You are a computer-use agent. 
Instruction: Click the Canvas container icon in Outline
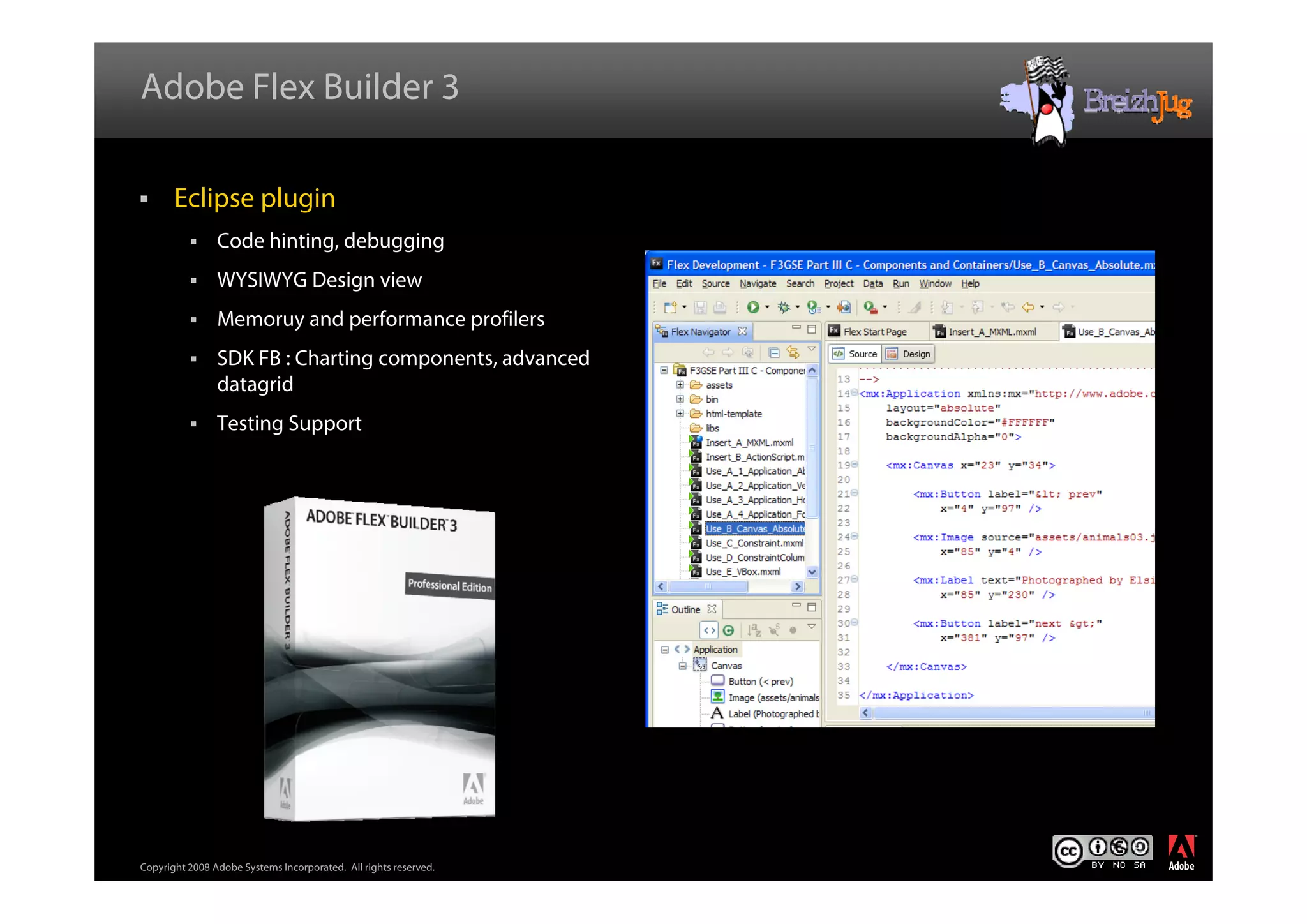click(x=701, y=665)
